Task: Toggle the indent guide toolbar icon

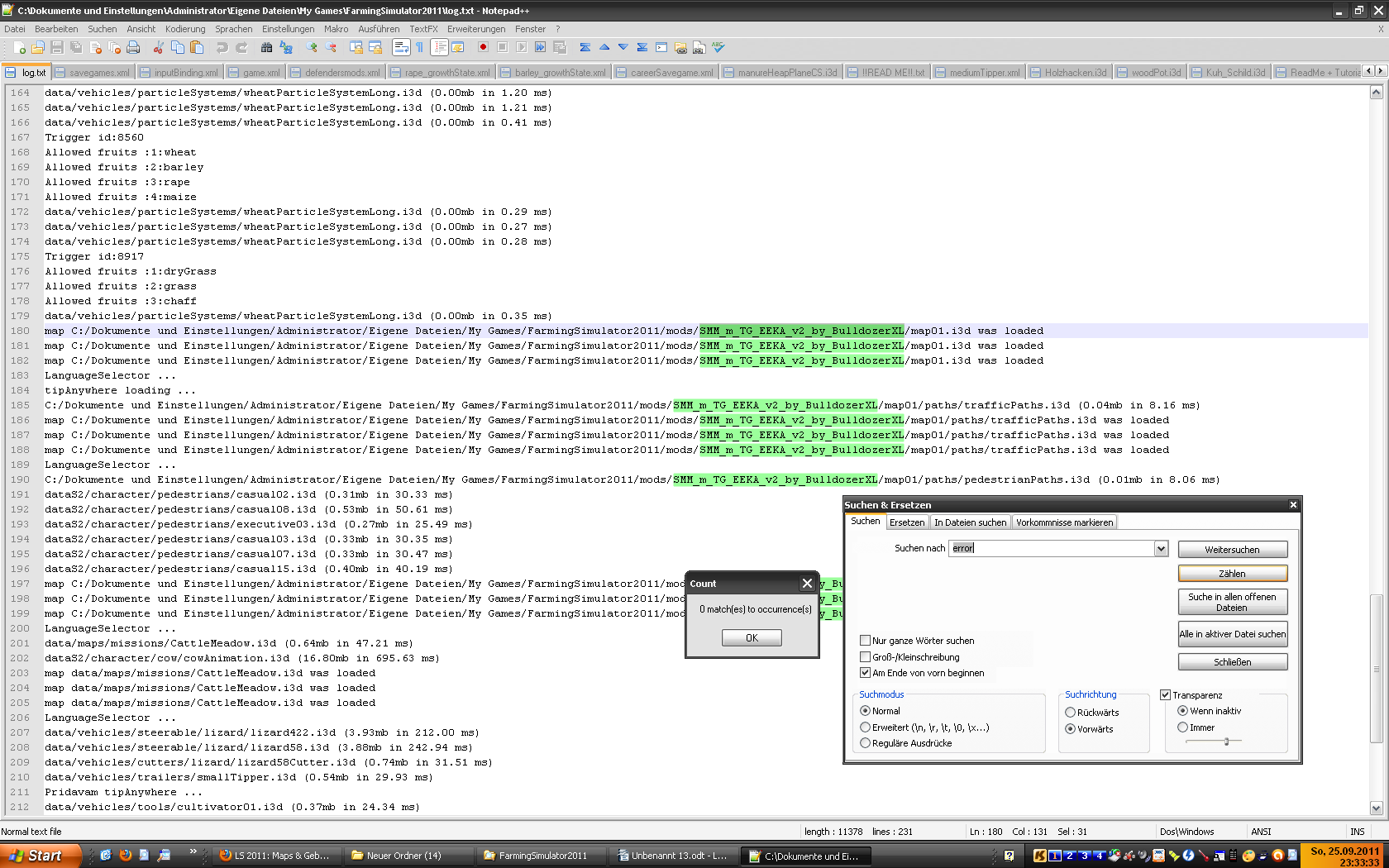Action: tap(439, 48)
